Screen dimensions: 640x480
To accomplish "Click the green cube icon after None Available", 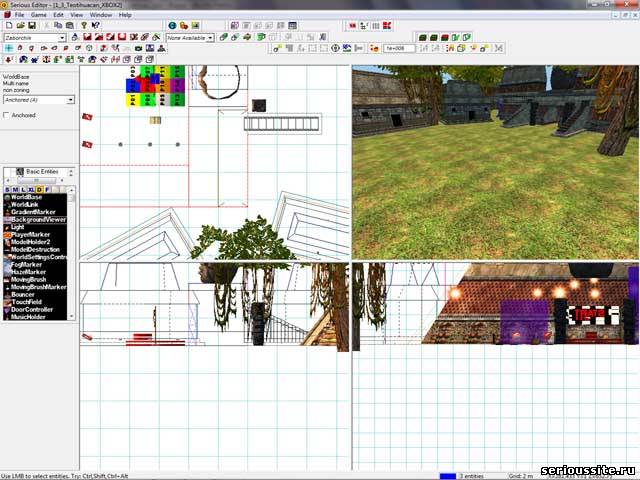I will click(223, 37).
